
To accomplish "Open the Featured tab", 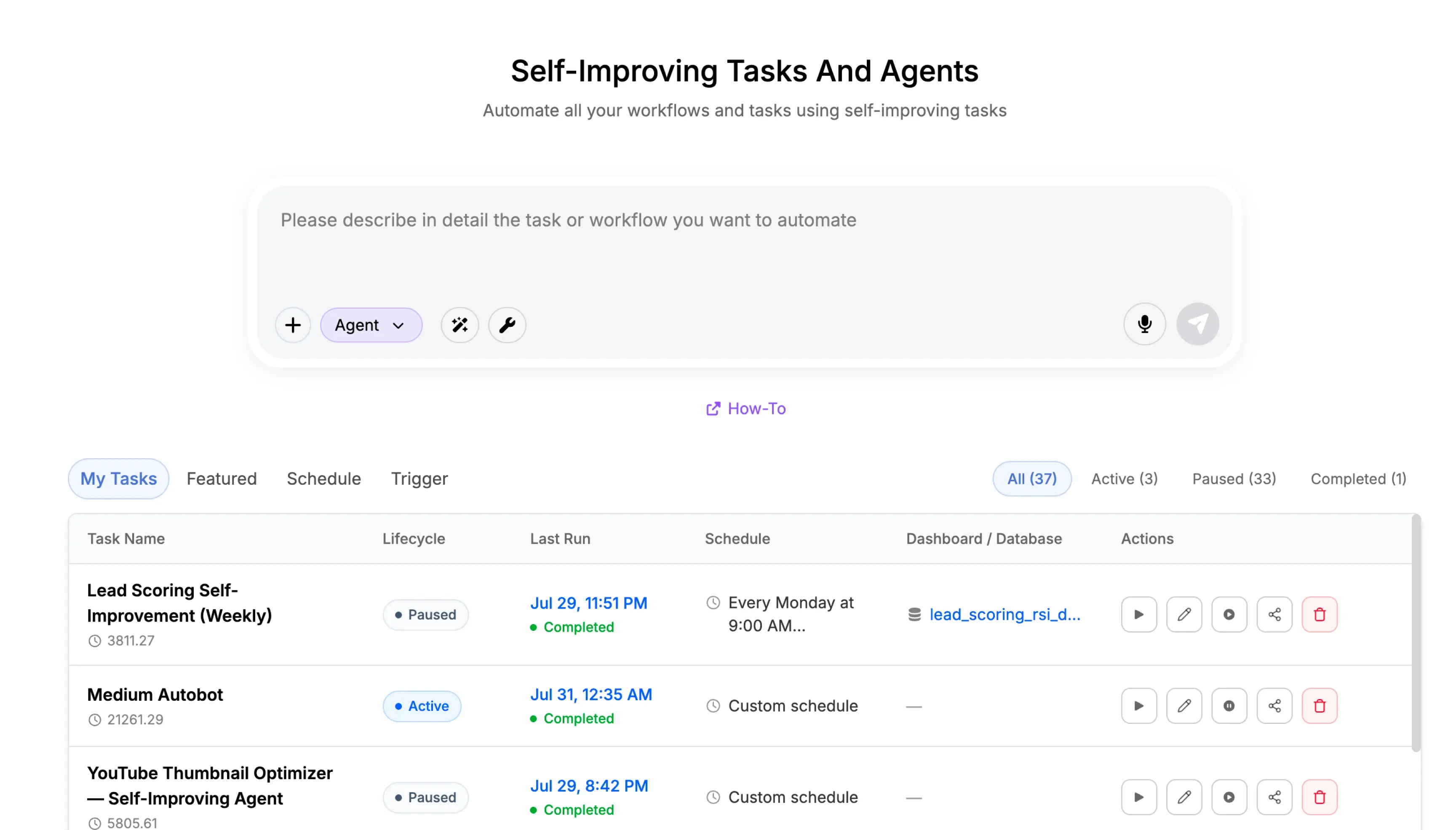I will (221, 479).
